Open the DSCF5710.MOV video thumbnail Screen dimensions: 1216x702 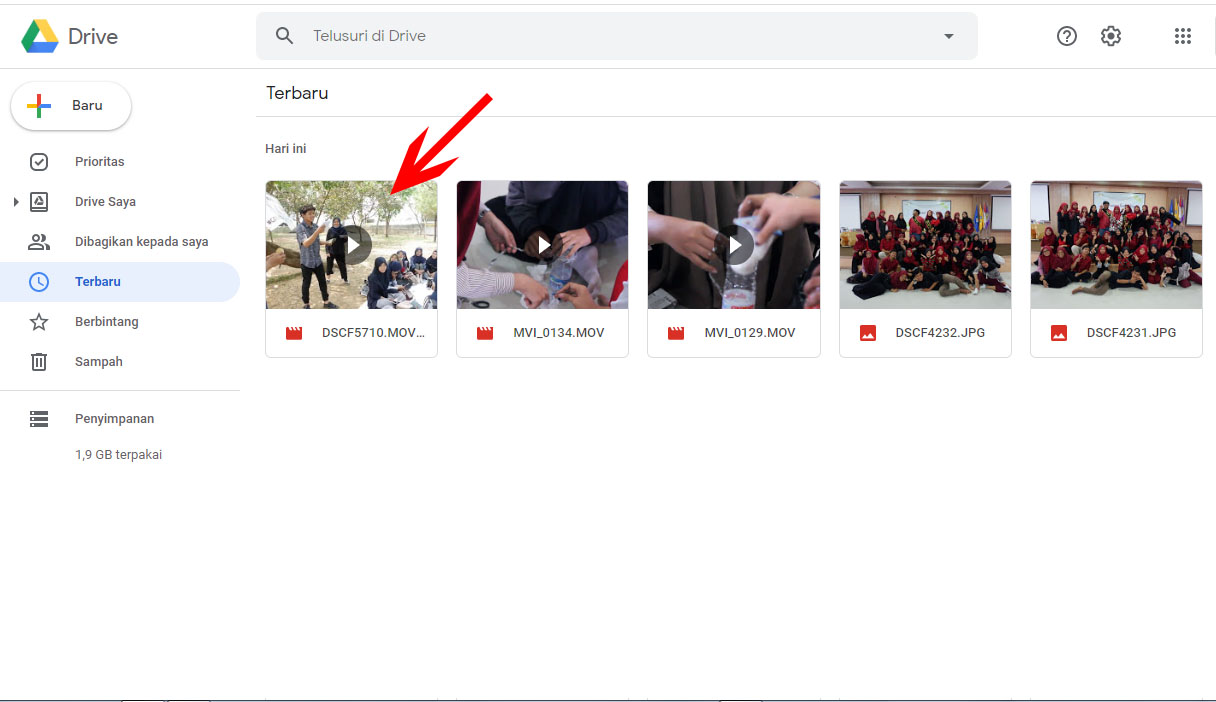click(x=351, y=245)
